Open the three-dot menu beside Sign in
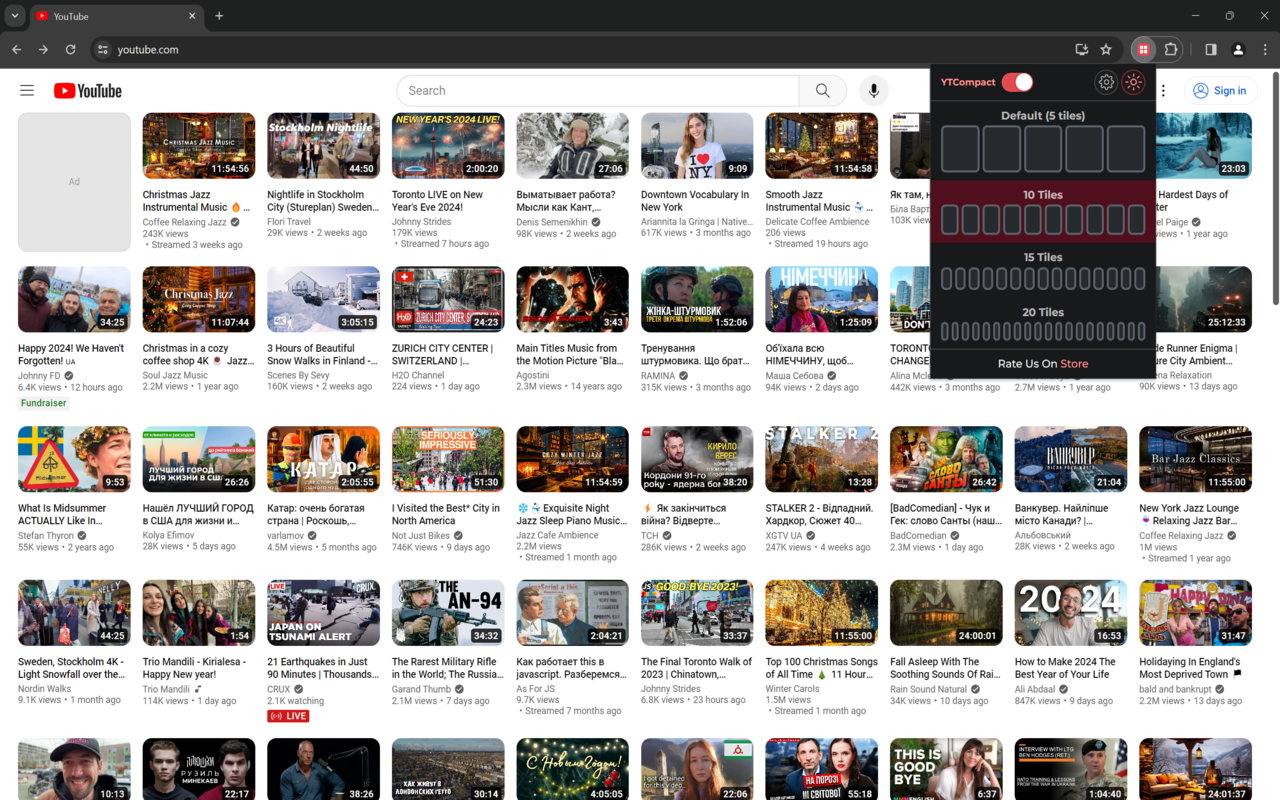Viewport: 1280px width, 800px height. [1162, 90]
